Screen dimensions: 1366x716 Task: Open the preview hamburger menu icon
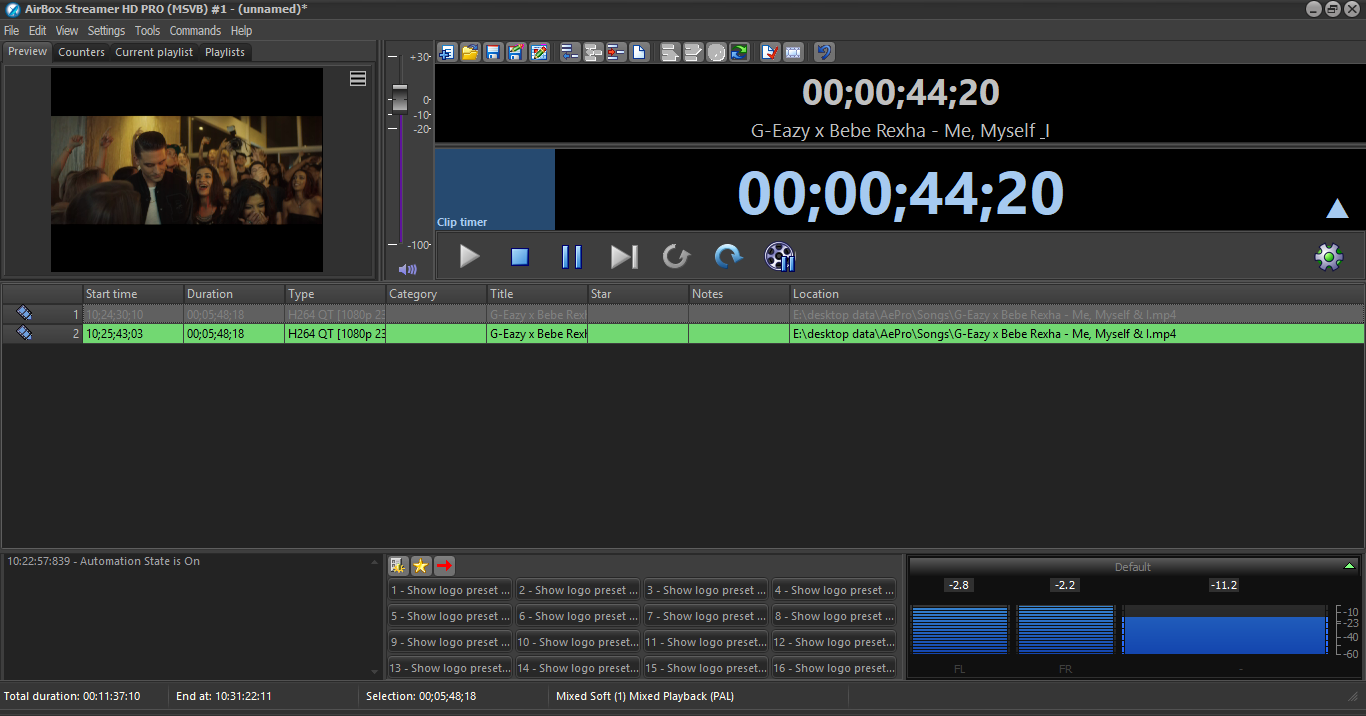[x=358, y=79]
